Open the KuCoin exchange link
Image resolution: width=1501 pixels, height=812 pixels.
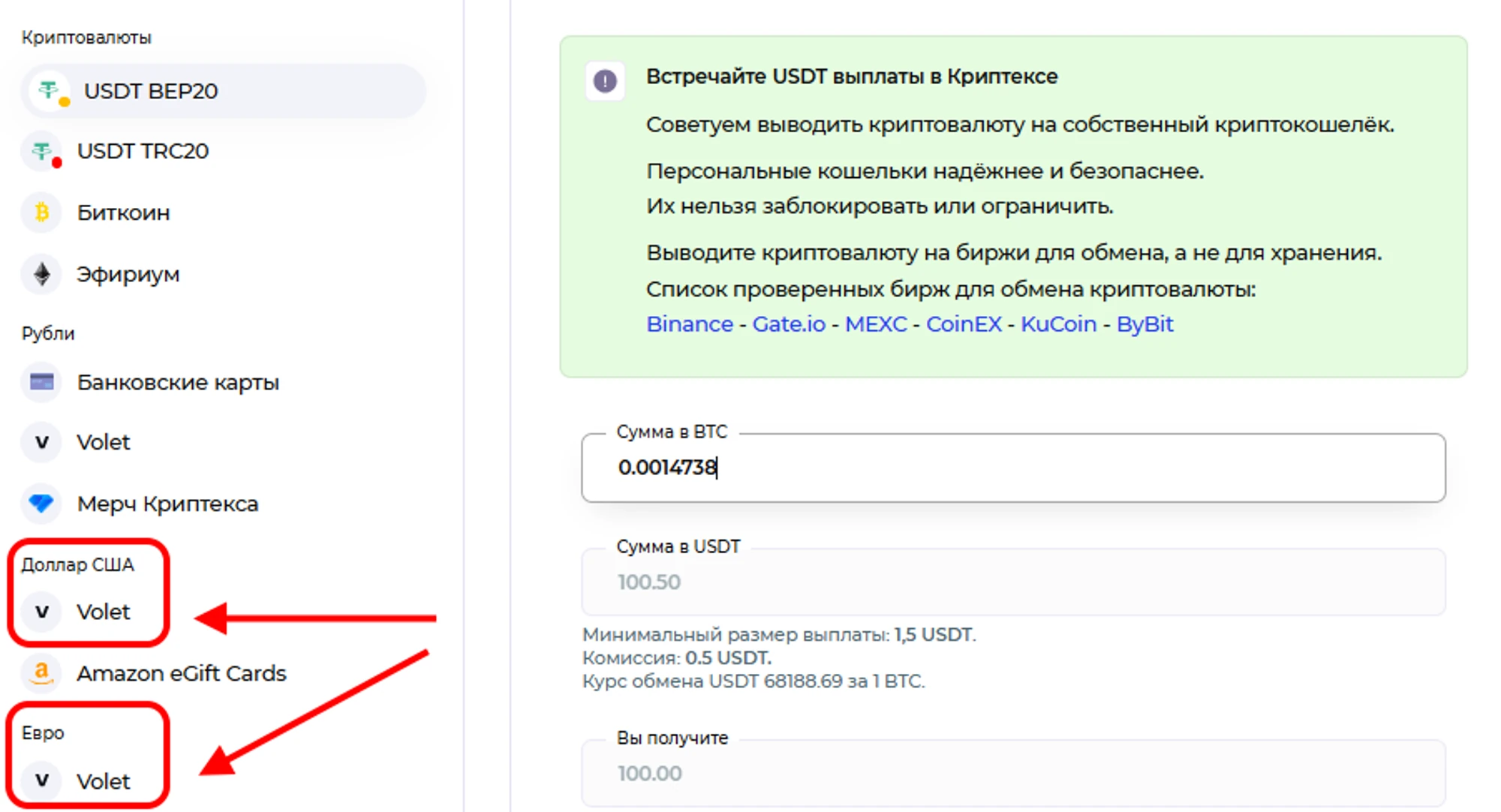tap(1058, 324)
